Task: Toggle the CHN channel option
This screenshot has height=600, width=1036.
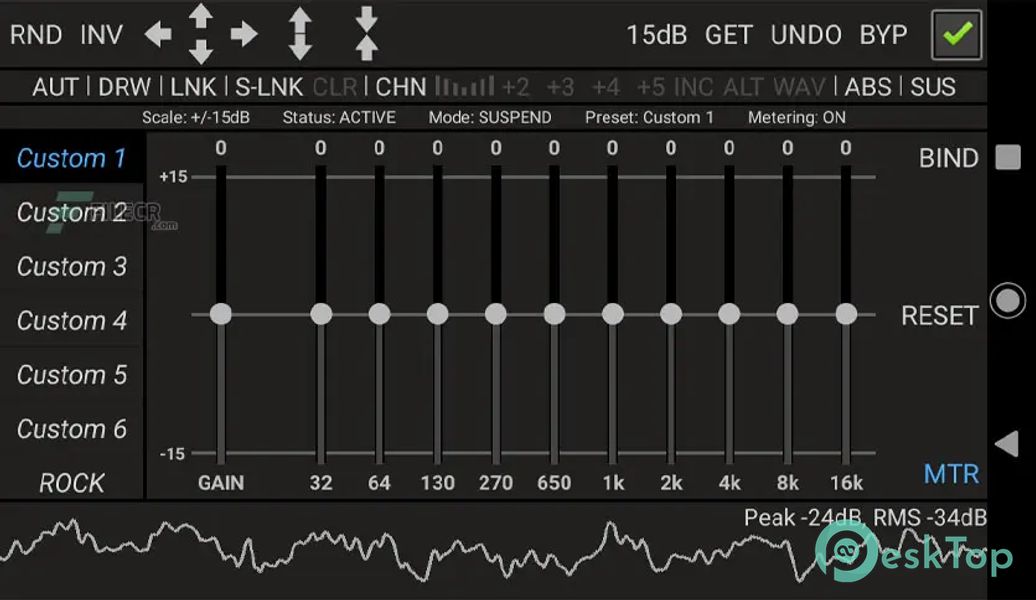Action: pyautogui.click(x=400, y=87)
